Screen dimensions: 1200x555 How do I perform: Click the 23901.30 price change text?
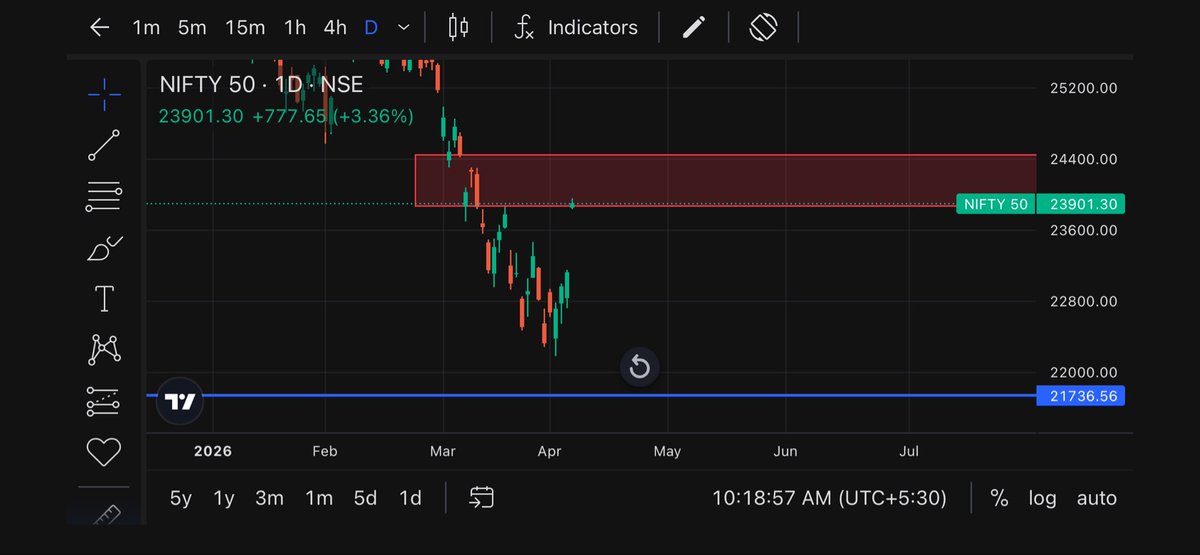[286, 116]
